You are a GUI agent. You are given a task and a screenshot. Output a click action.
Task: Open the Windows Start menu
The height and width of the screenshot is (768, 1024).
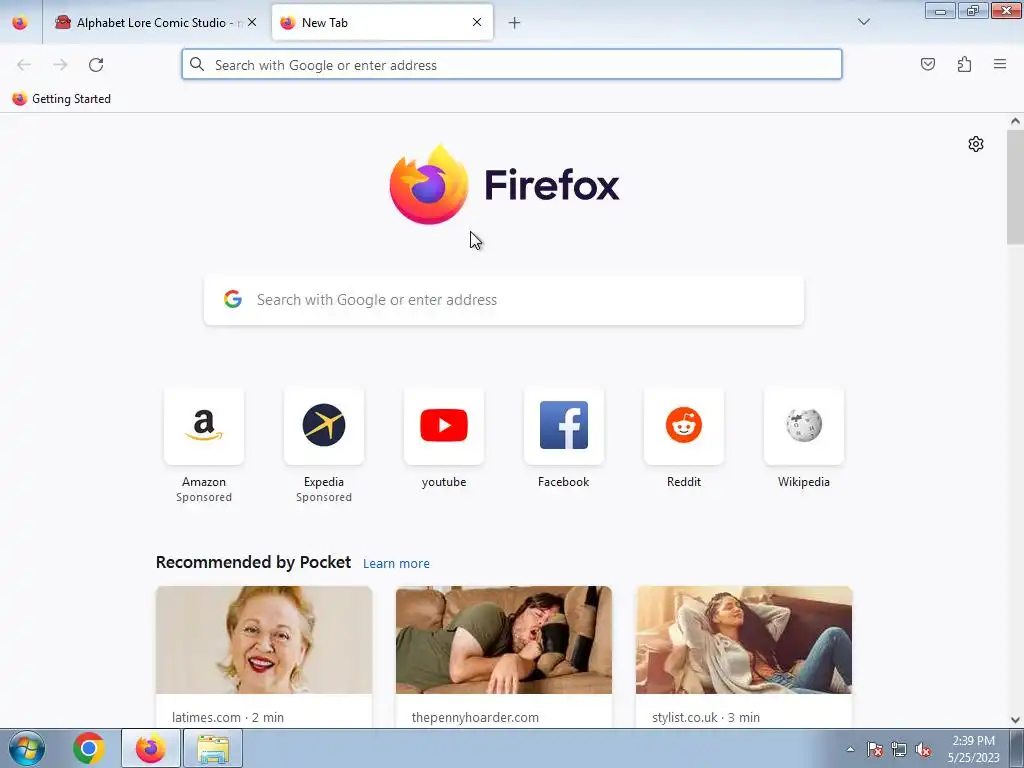[27, 748]
